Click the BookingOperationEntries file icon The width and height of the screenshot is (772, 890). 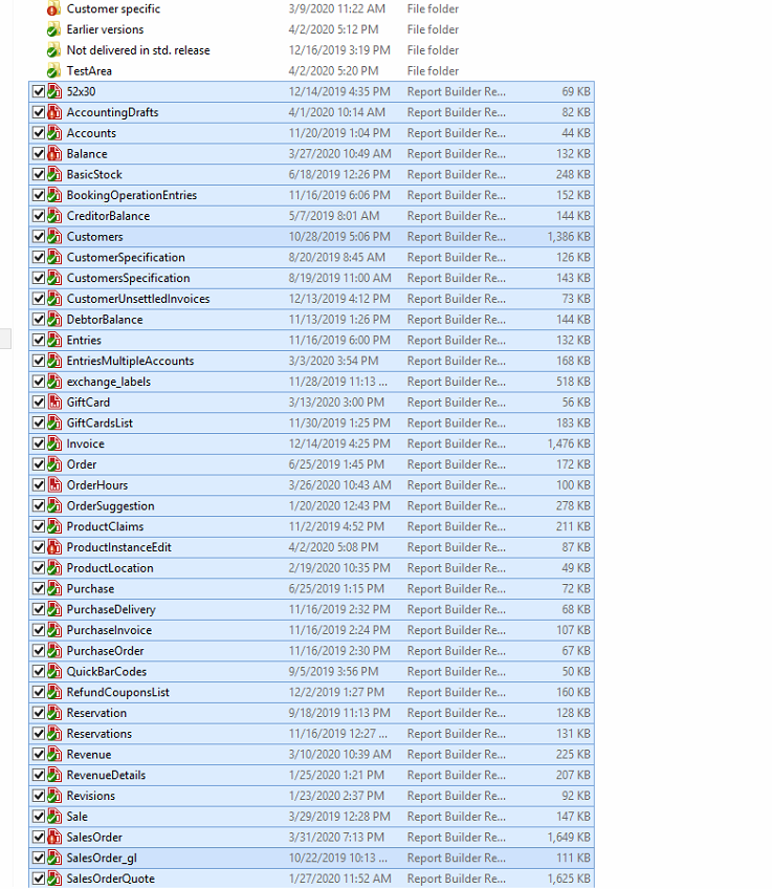54,195
